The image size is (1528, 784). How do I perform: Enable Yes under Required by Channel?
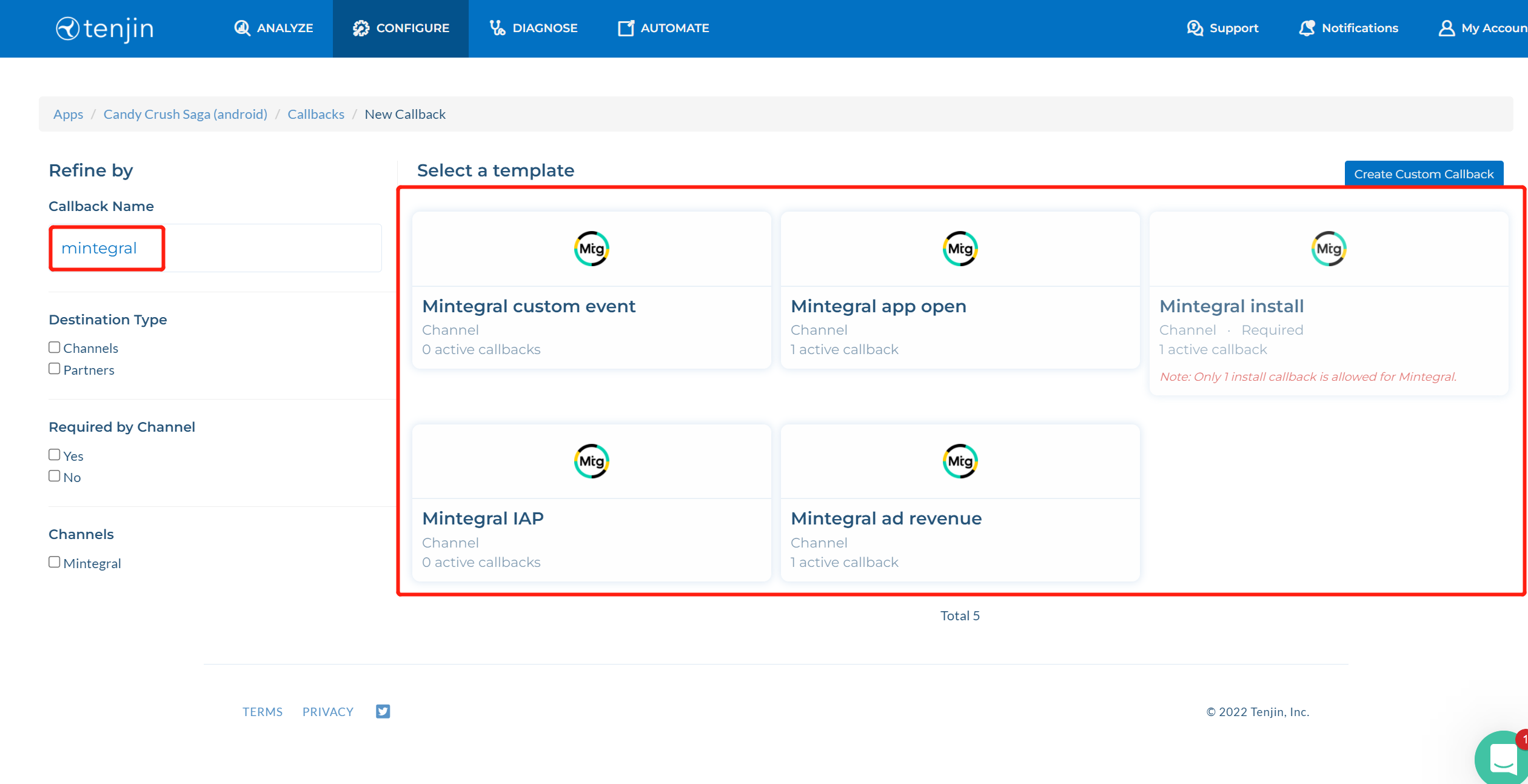pos(54,454)
